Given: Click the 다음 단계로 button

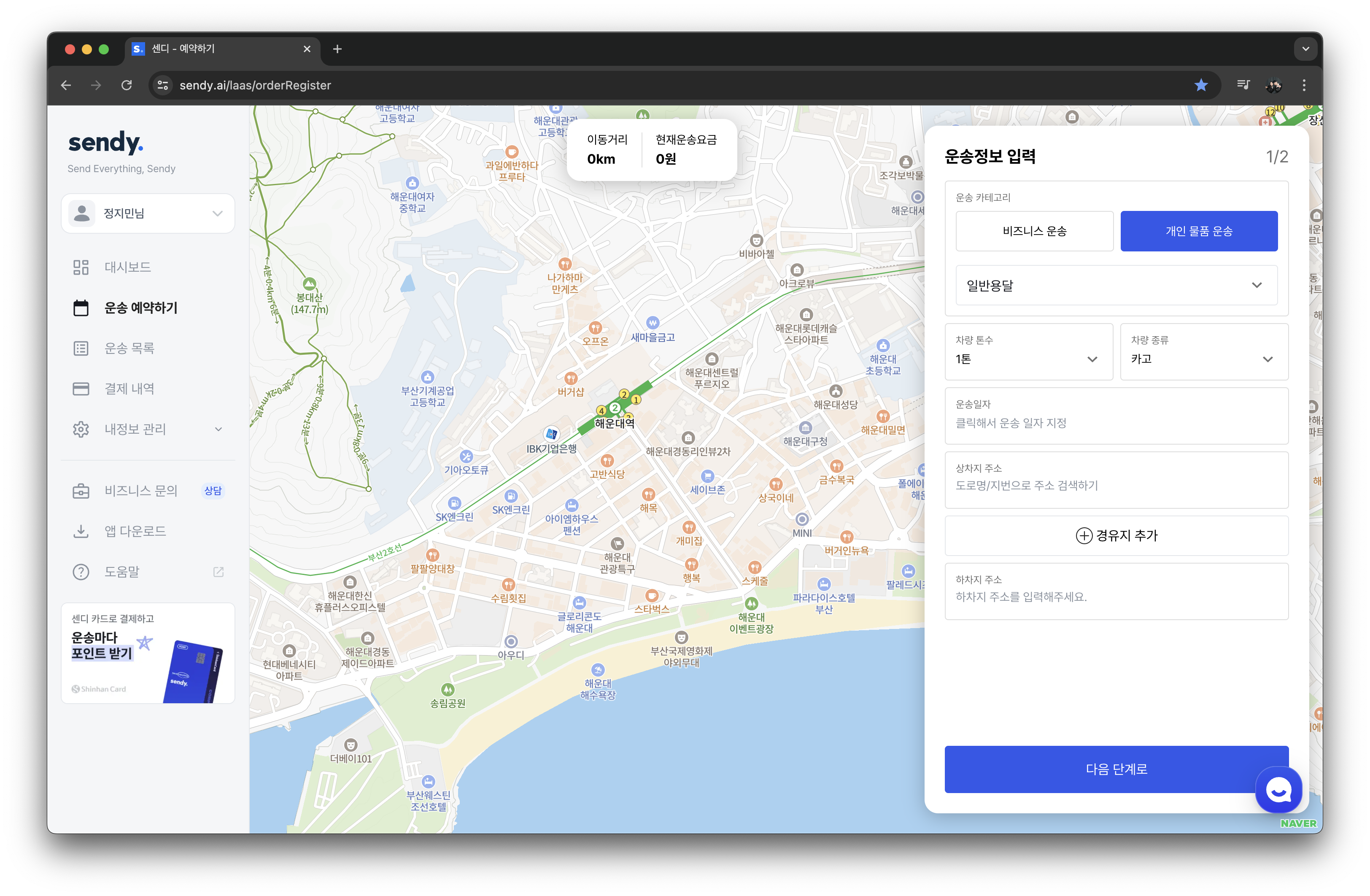Looking at the screenshot, I should [1117, 769].
